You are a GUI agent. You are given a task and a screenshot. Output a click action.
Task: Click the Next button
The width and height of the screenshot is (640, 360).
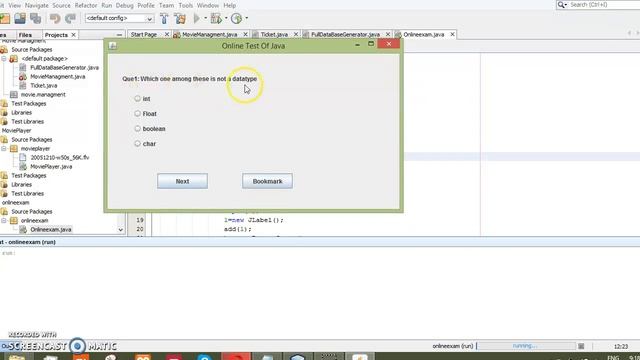182,181
